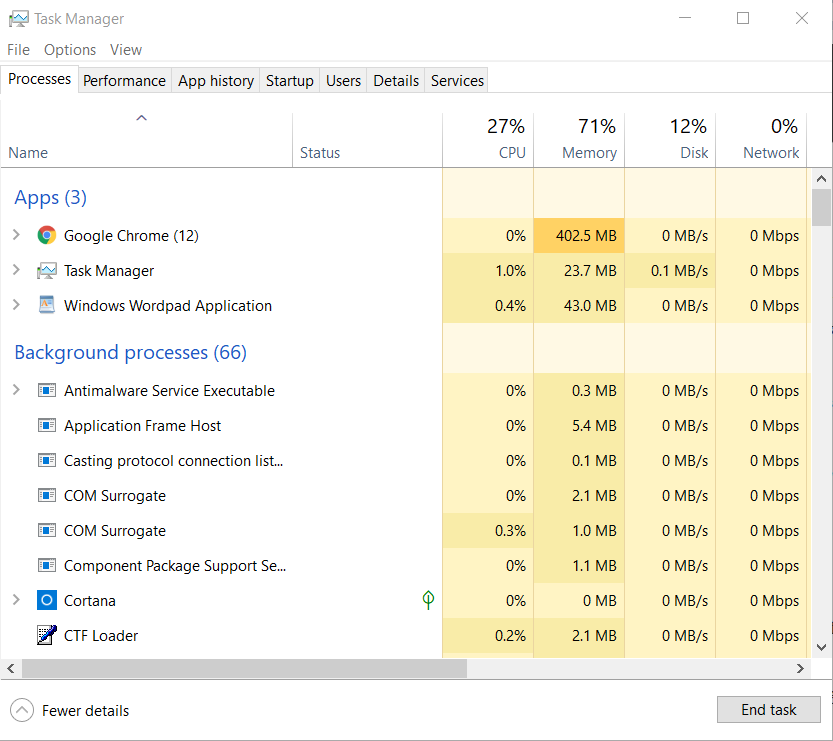Click the End task button
This screenshot has height=741, width=833.
[x=769, y=710]
